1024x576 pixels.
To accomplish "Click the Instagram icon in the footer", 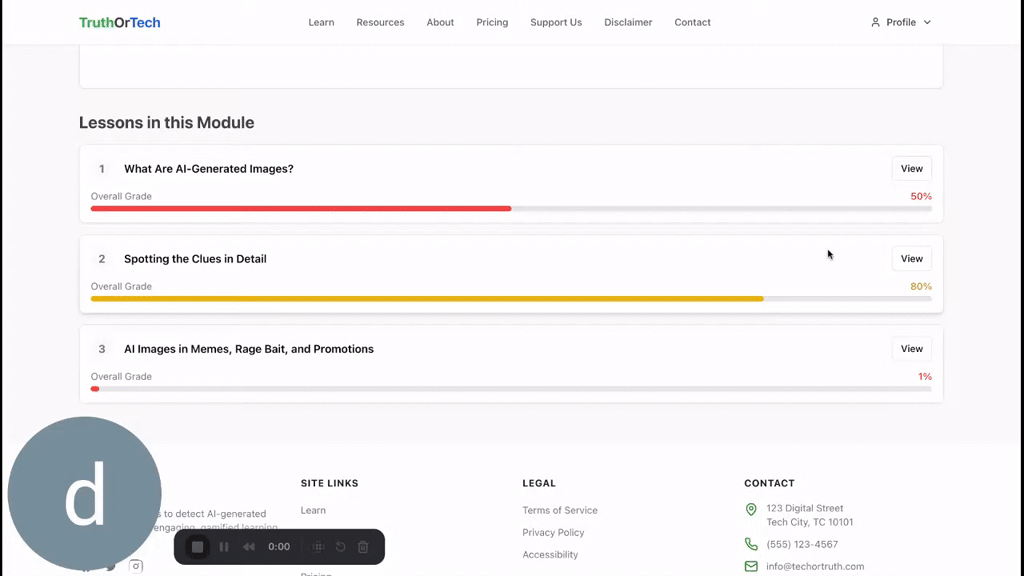I will tap(136, 566).
